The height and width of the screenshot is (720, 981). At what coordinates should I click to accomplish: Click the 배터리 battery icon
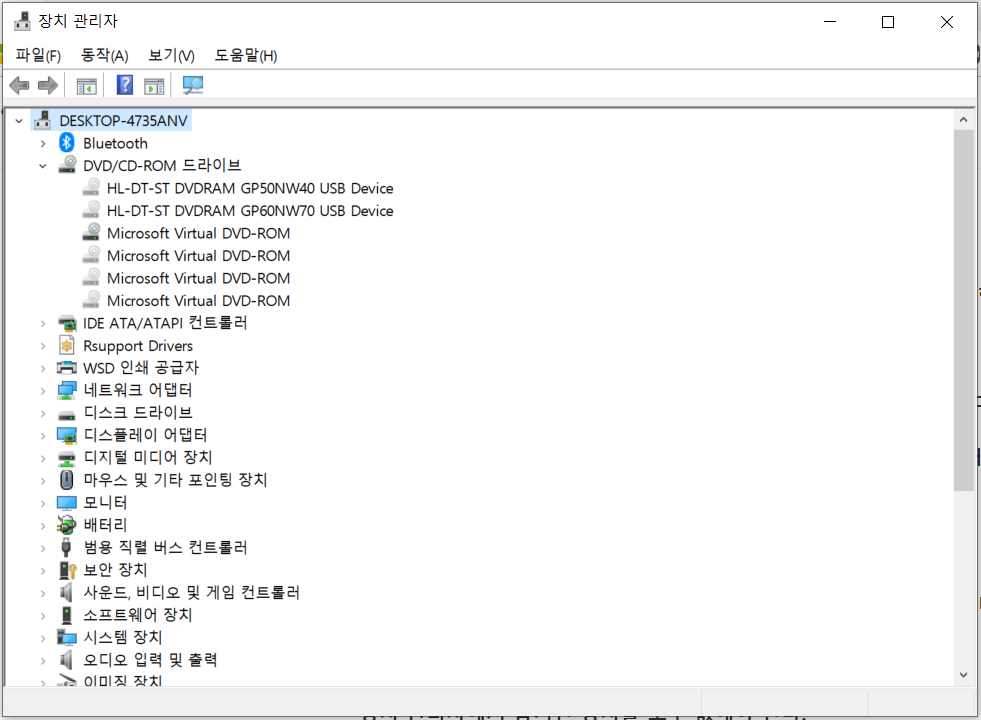point(67,525)
